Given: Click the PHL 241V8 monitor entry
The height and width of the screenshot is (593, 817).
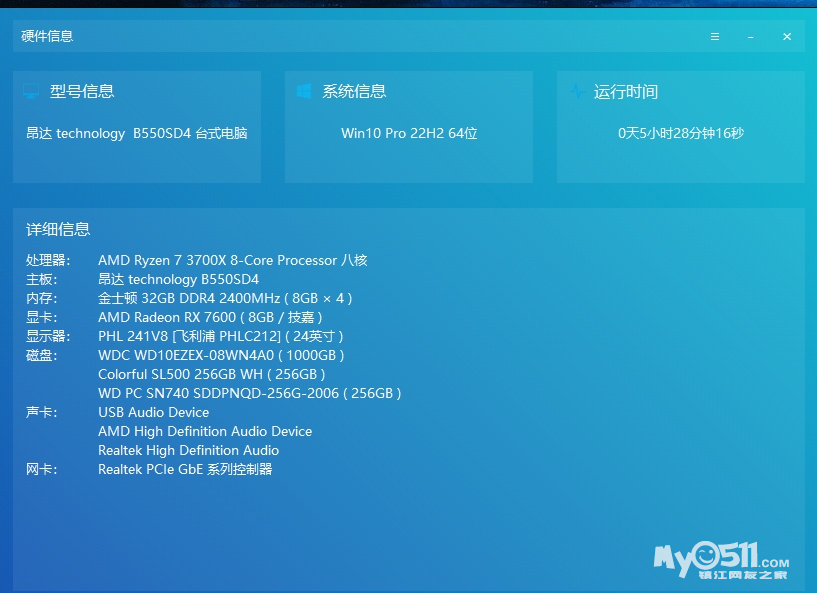Looking at the screenshot, I should point(220,336).
